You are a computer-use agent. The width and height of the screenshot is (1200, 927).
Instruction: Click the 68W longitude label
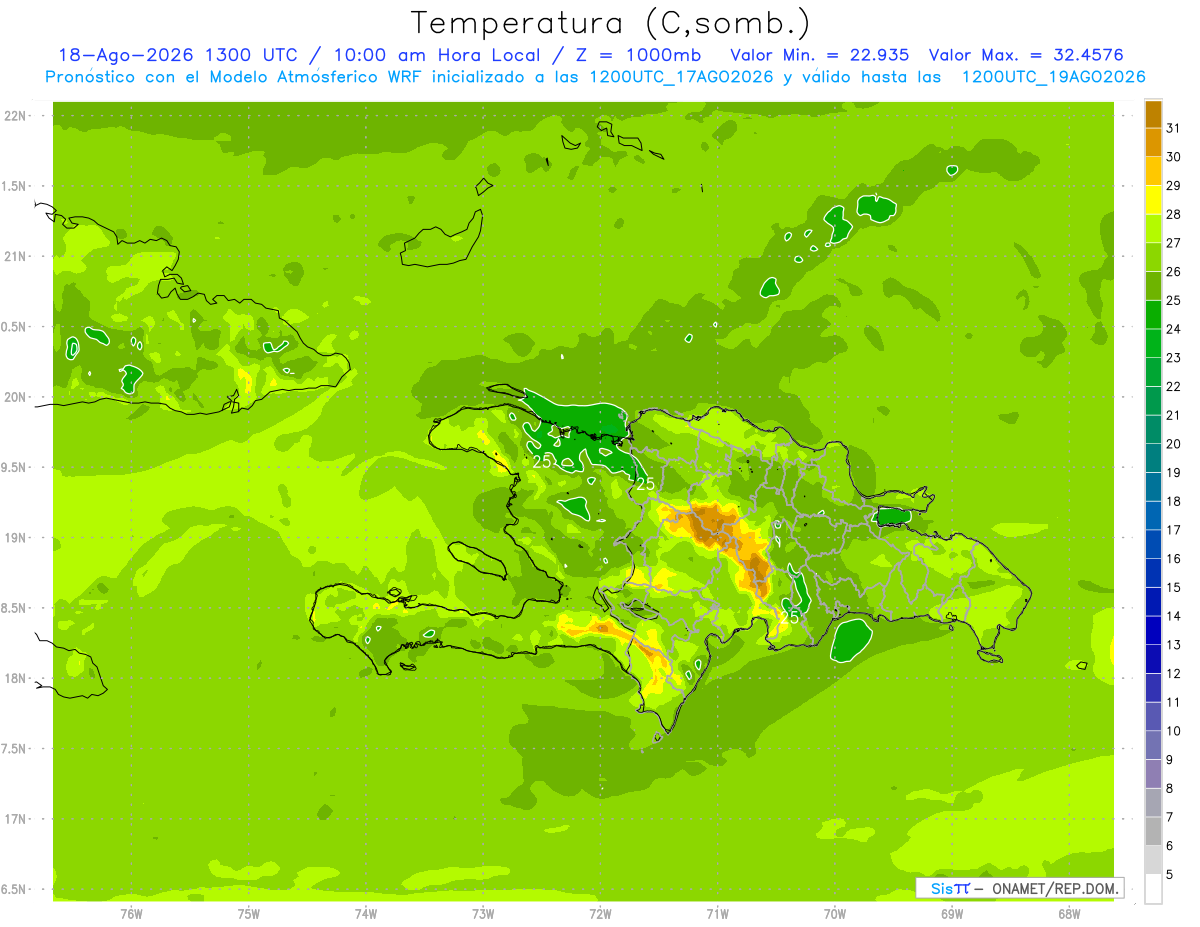(x=1069, y=913)
